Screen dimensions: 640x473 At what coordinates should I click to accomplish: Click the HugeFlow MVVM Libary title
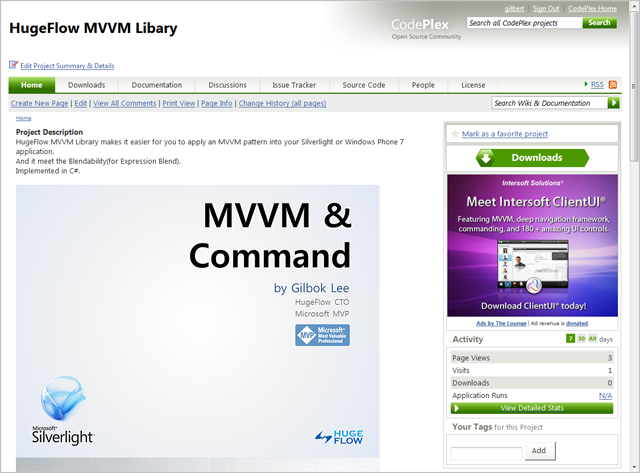(93, 28)
